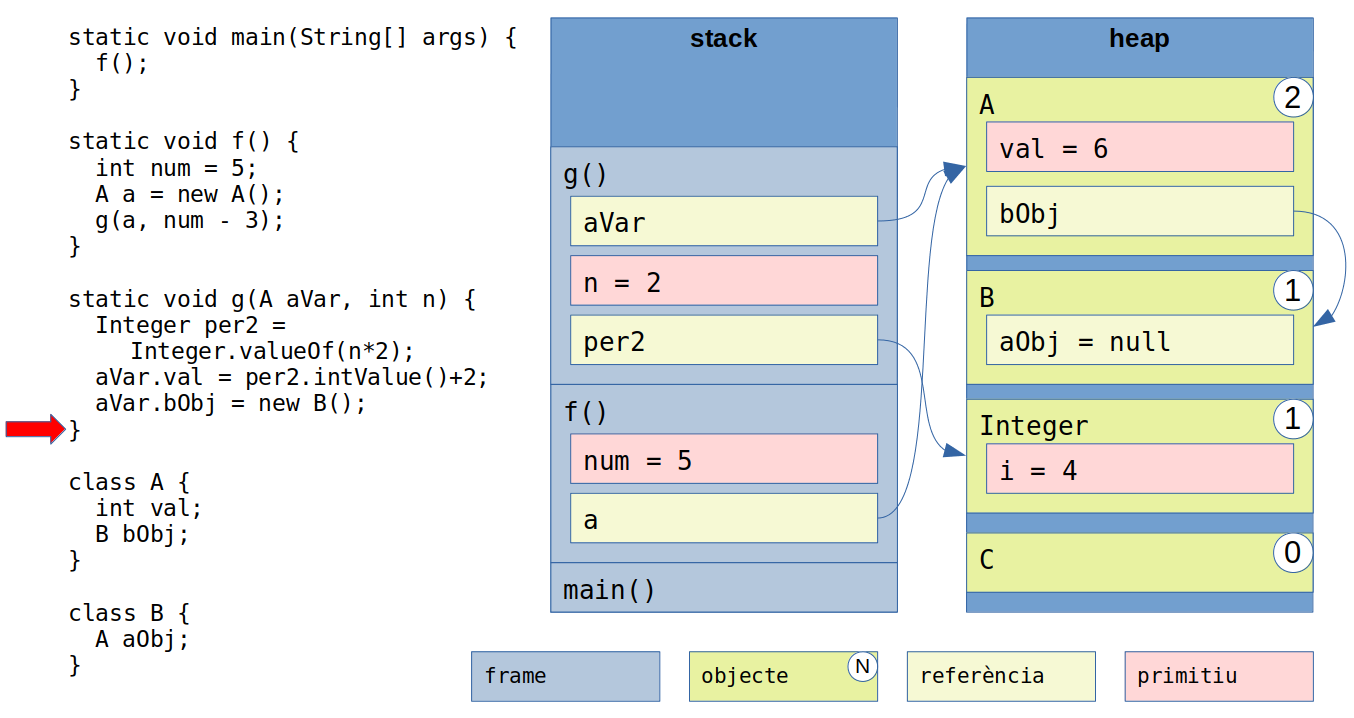Click the referència legend box

(1000, 676)
